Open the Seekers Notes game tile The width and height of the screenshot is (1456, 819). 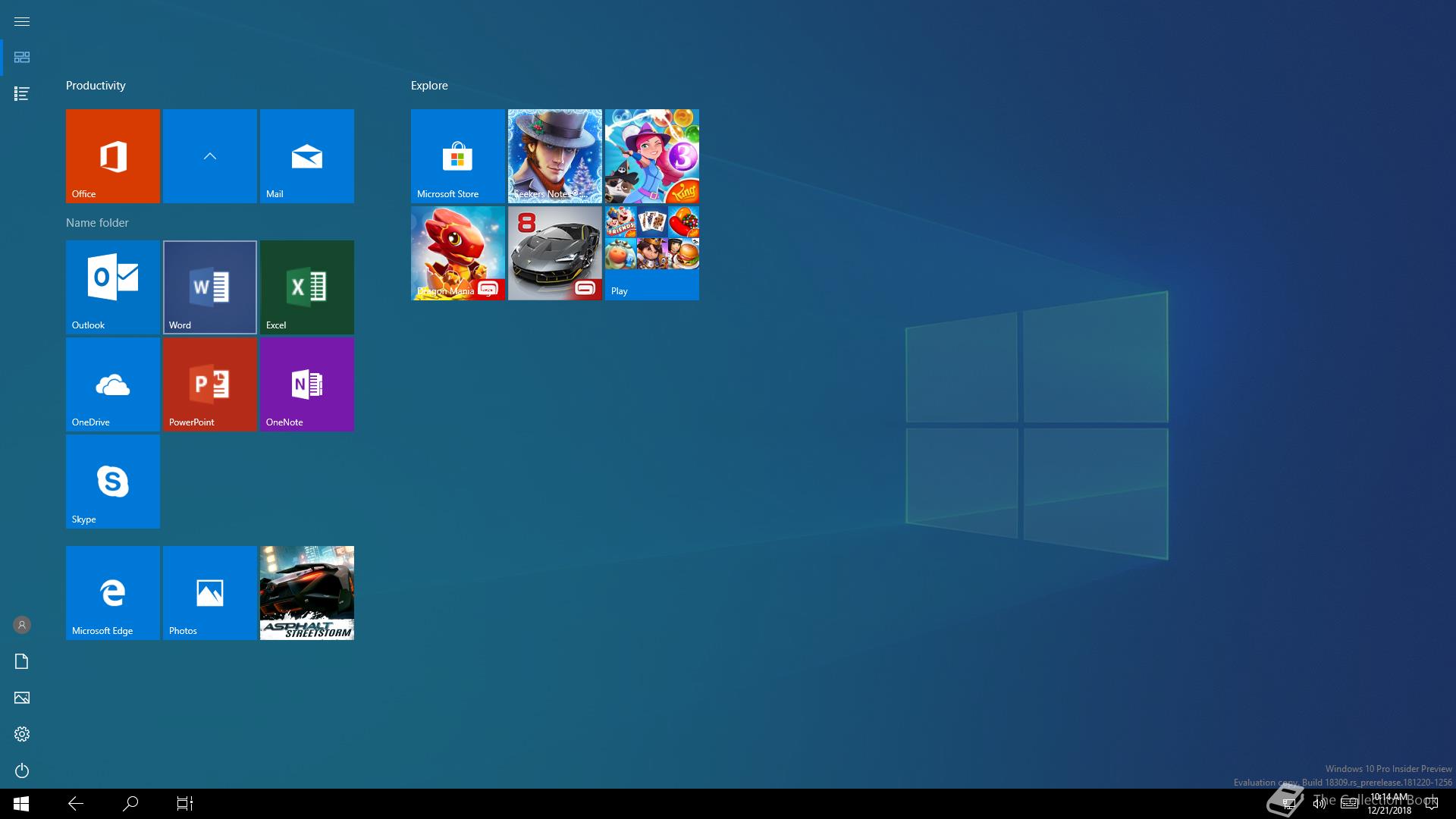coord(555,156)
